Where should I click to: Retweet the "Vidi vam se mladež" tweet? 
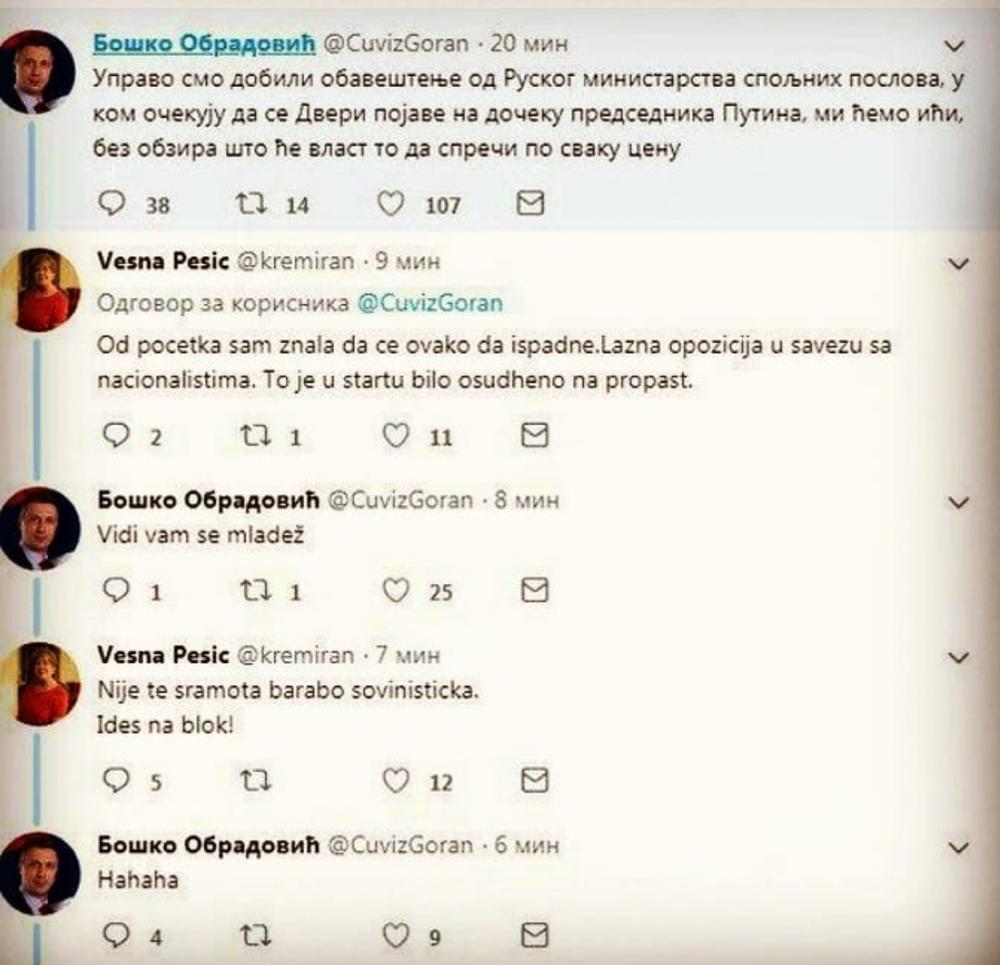point(247,592)
